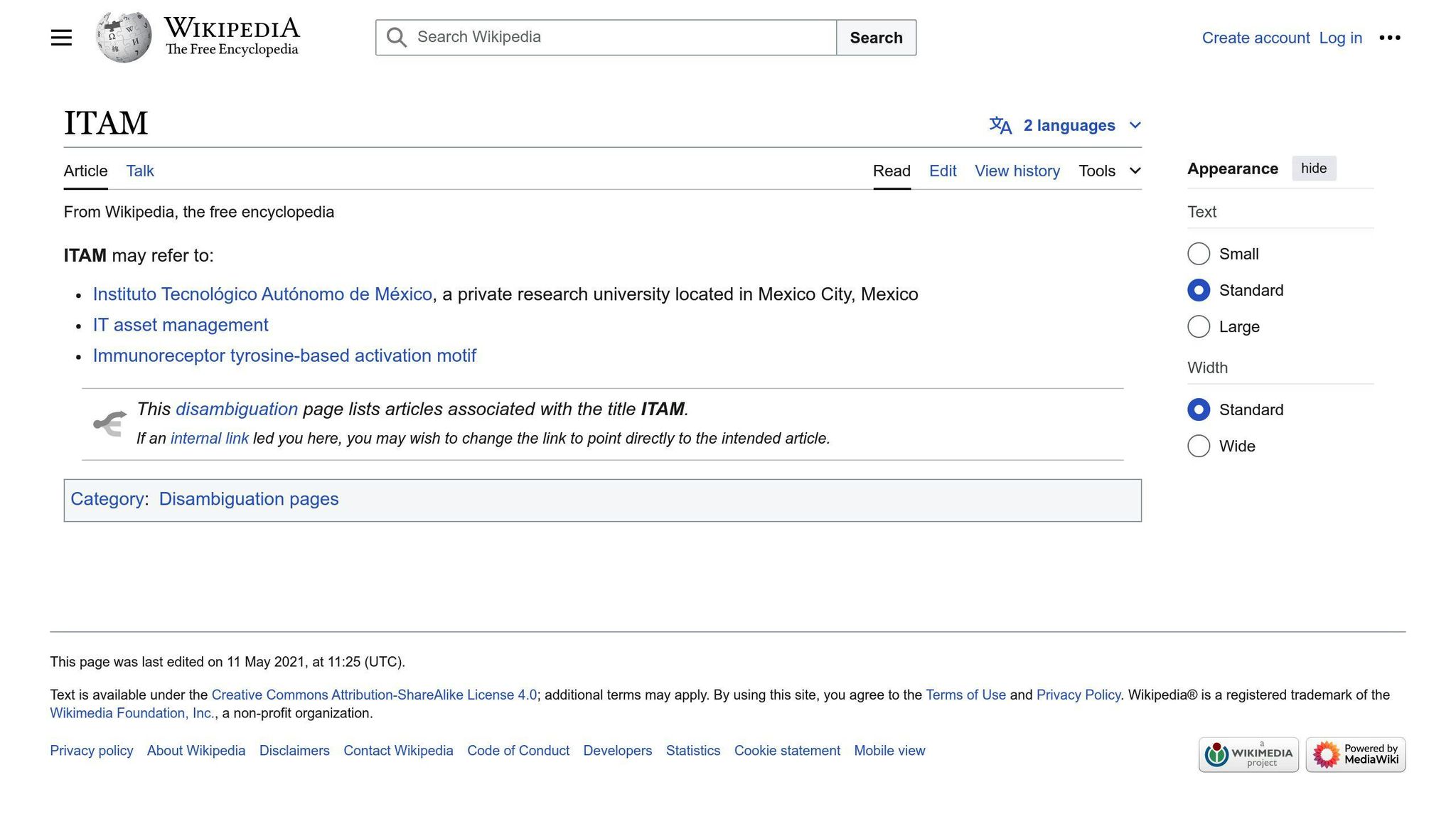The image size is (1456, 819).
Task: Select Small text size
Action: (1199, 254)
